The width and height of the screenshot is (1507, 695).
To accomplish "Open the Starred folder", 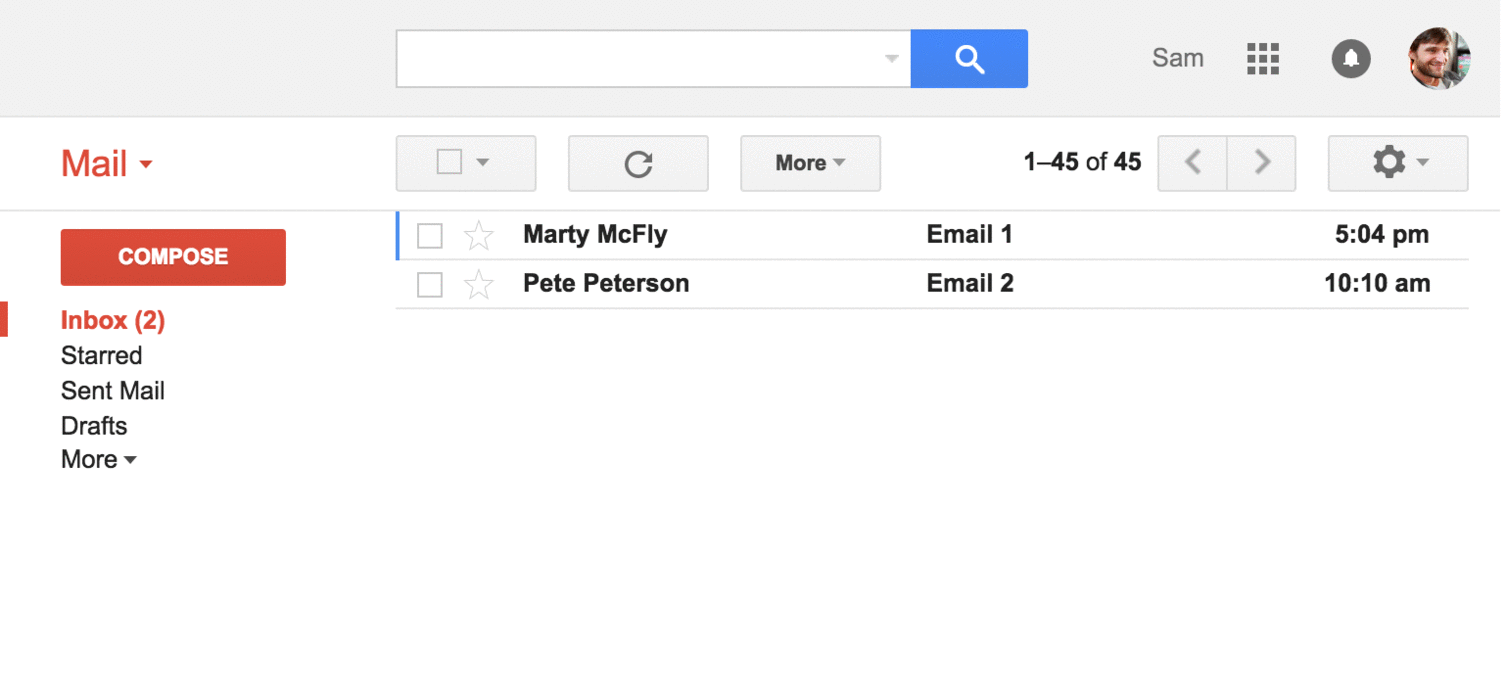I will pos(101,356).
